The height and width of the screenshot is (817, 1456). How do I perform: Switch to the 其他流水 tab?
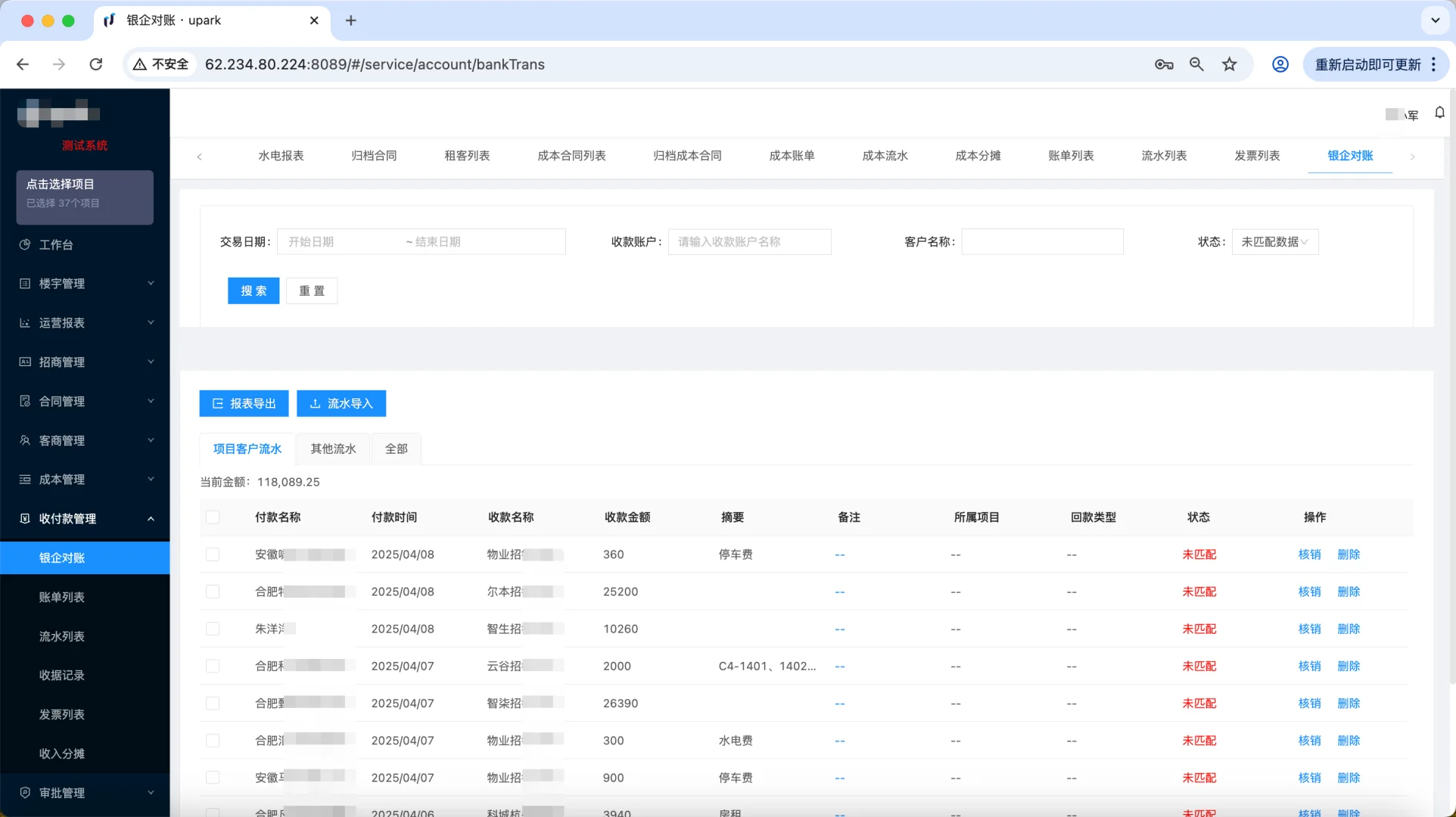pos(332,449)
